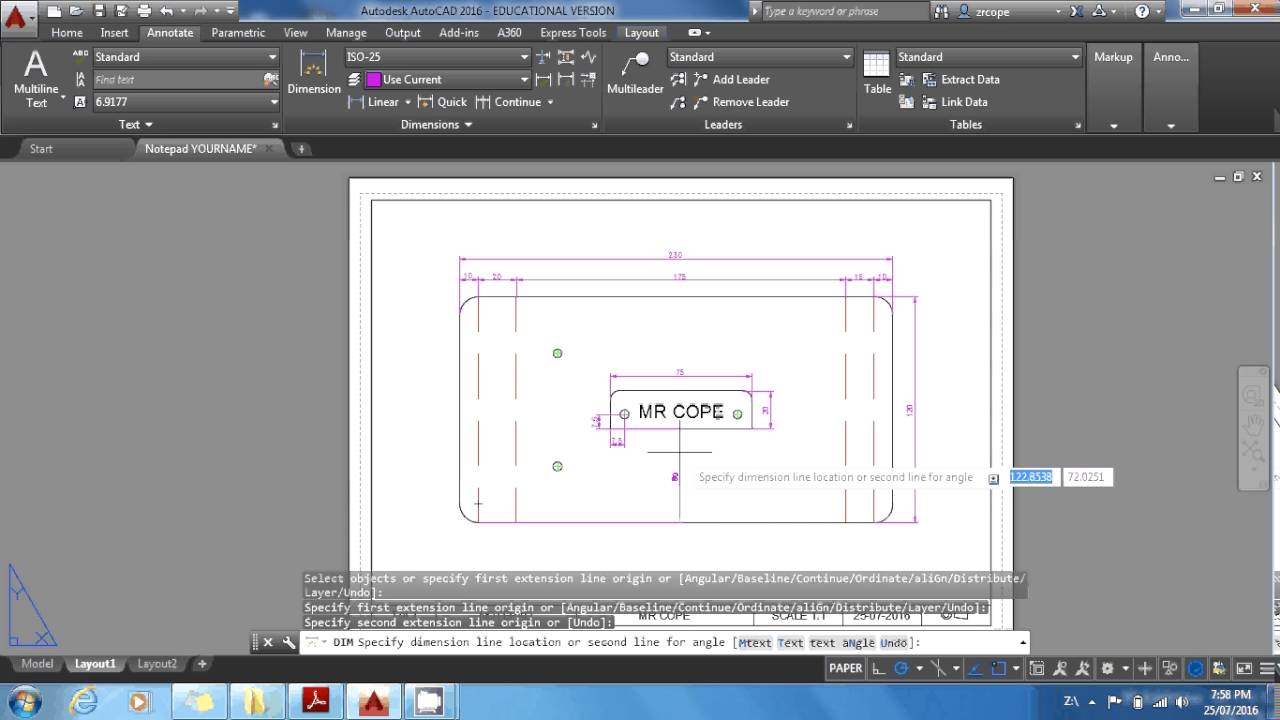This screenshot has width=1280, height=720.
Task: Click the Open file icon in quick access
Action: (x=76, y=11)
